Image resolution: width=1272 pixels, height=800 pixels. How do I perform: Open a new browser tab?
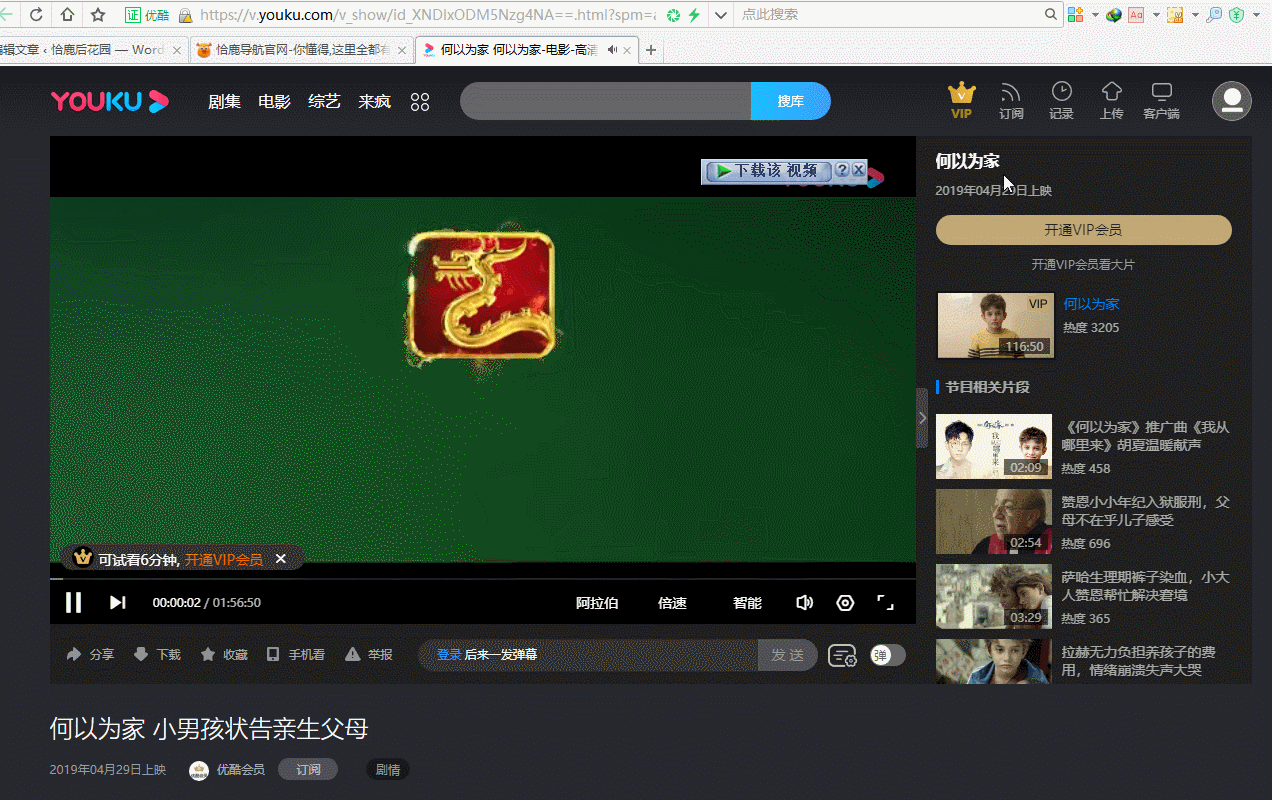point(651,50)
